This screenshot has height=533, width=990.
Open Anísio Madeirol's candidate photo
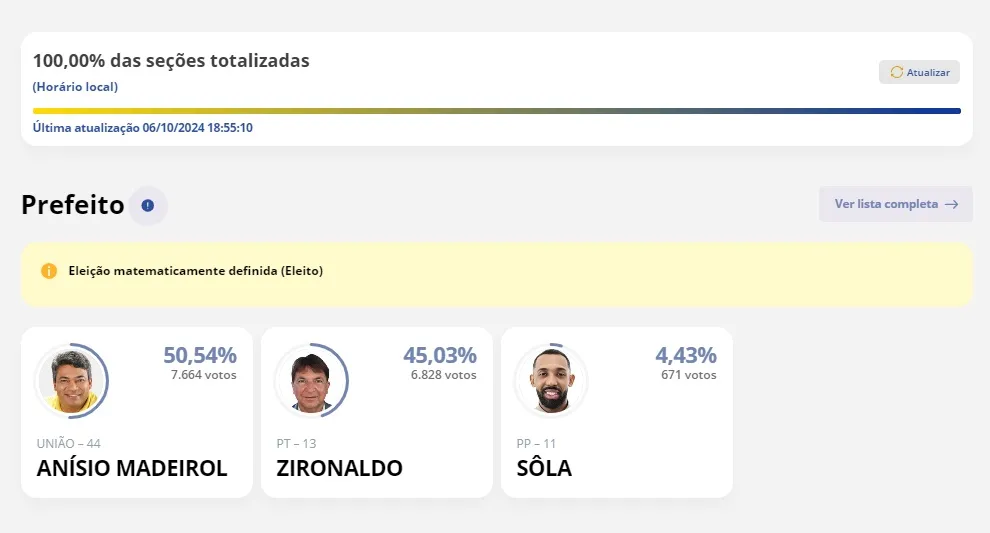tap(71, 381)
